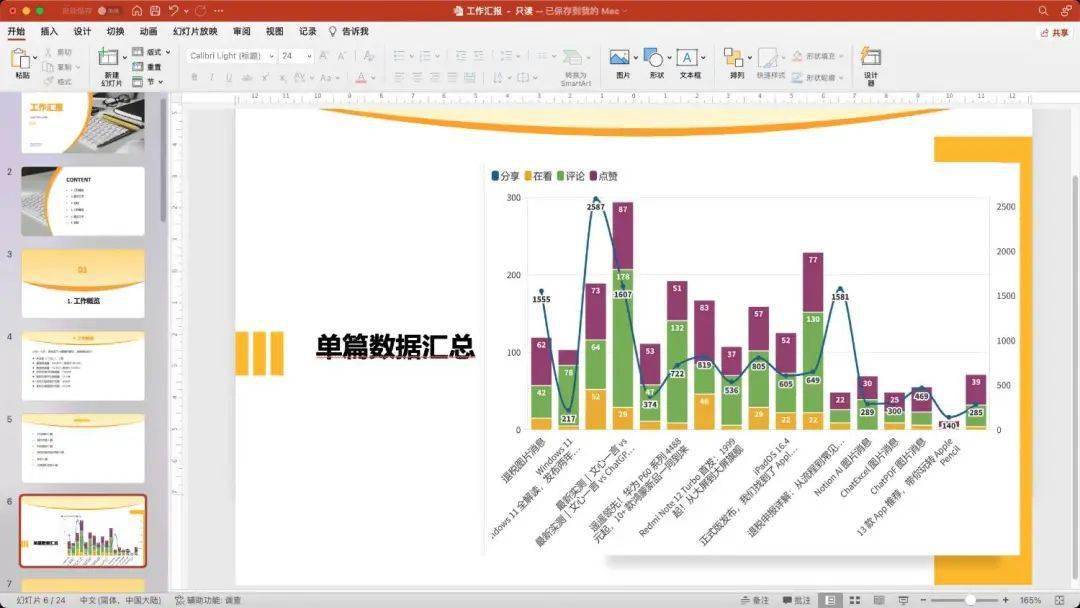Click the zoom in plus button
1080x608 pixels.
coord(1006,600)
